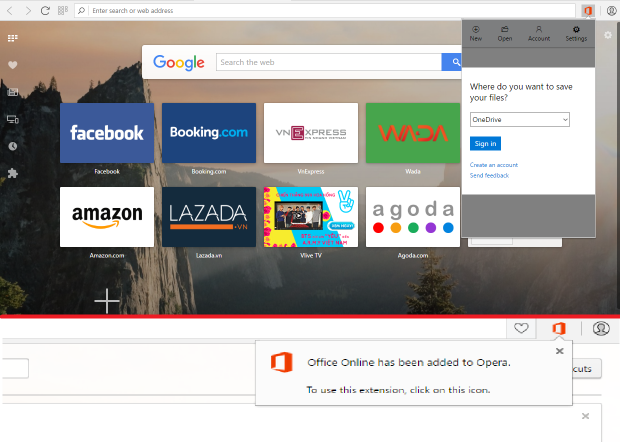The height and width of the screenshot is (442, 620).
Task: Click the blue Sign in button
Action: [x=484, y=144]
